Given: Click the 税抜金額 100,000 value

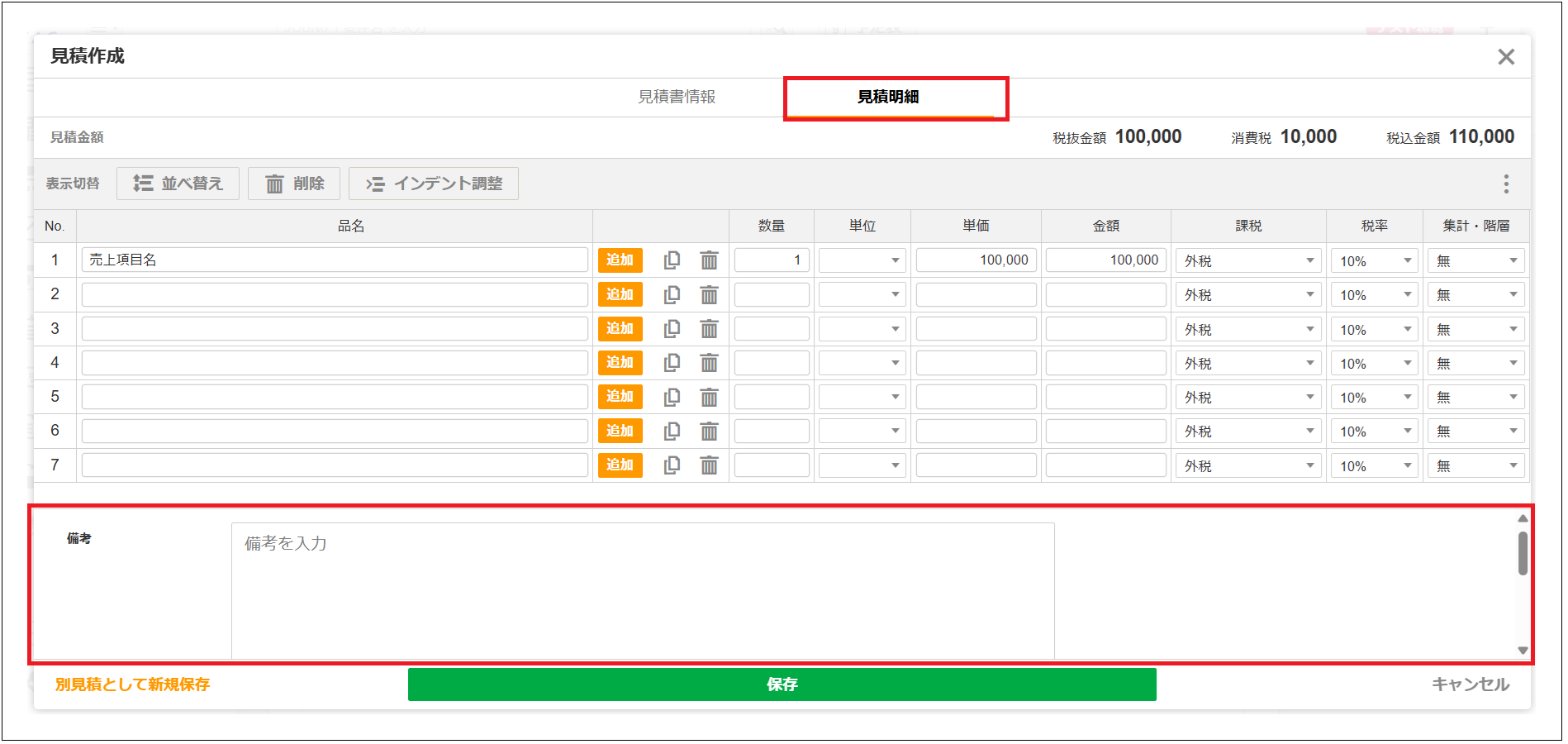Looking at the screenshot, I should point(1148,137).
